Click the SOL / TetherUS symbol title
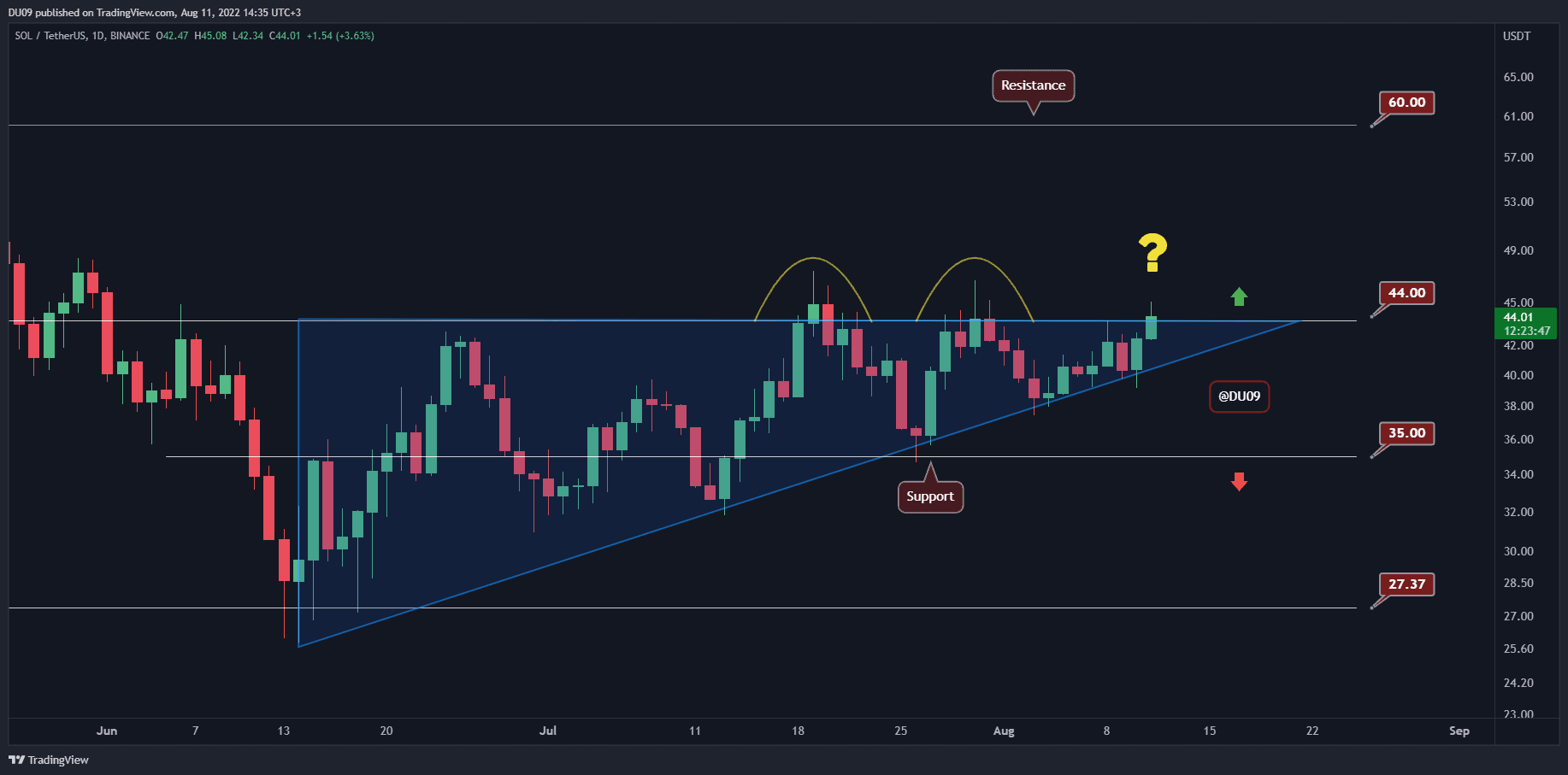The image size is (1568, 775). pos(52,36)
